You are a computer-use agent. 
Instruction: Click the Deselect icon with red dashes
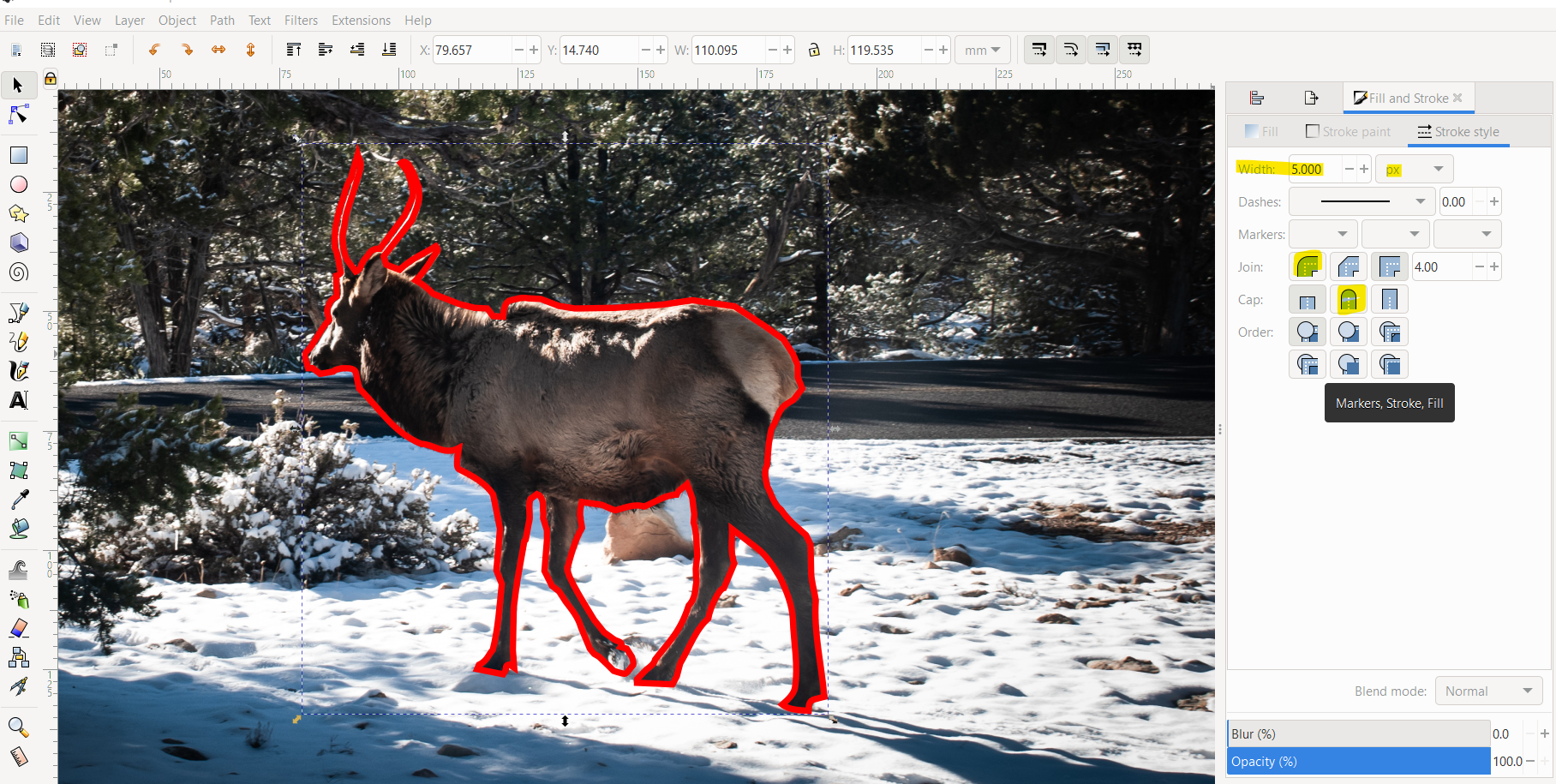pos(80,50)
